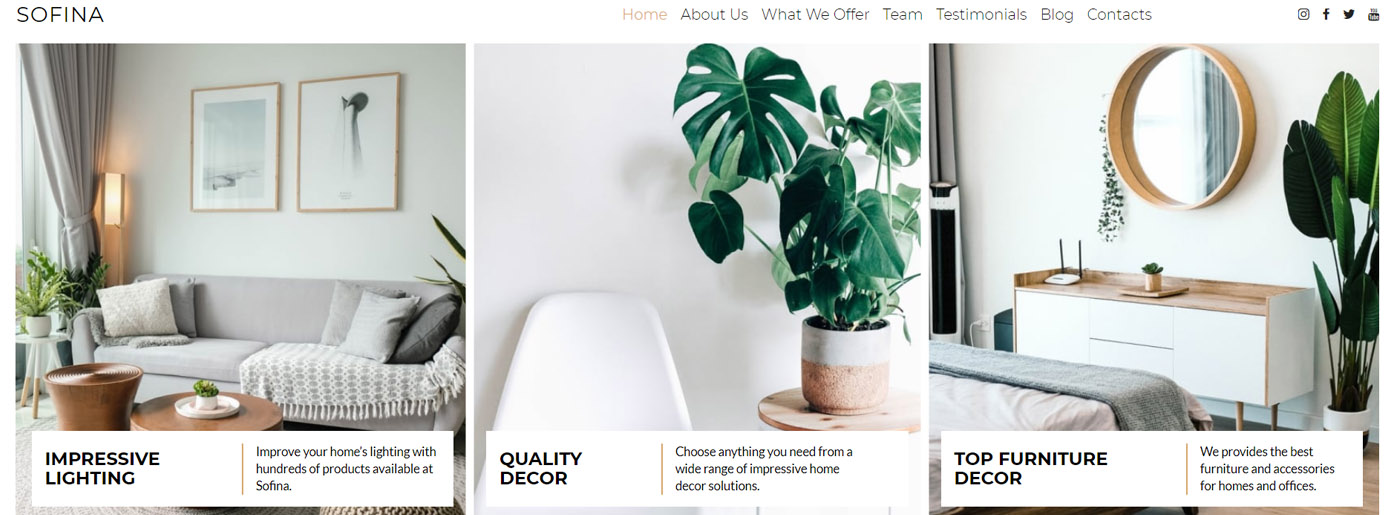The width and height of the screenshot is (1400, 515).
Task: Navigate to Team section
Action: point(902,14)
